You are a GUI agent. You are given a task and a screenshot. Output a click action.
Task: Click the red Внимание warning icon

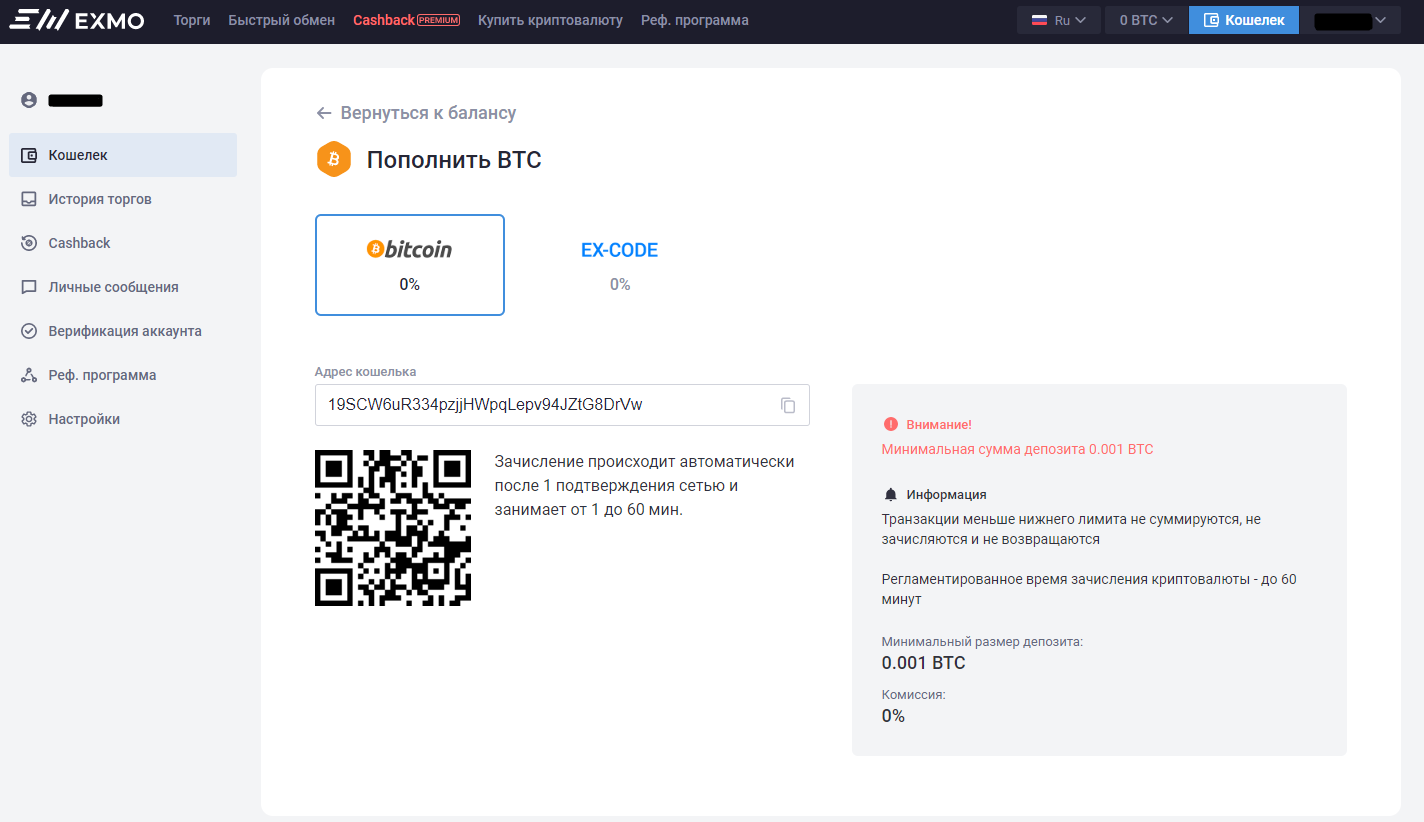890,424
